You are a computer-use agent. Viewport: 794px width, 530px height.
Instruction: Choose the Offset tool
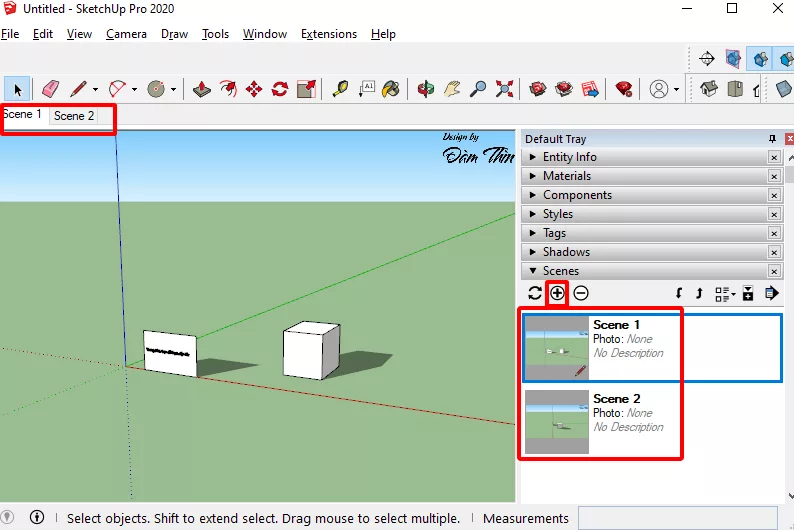pos(228,90)
